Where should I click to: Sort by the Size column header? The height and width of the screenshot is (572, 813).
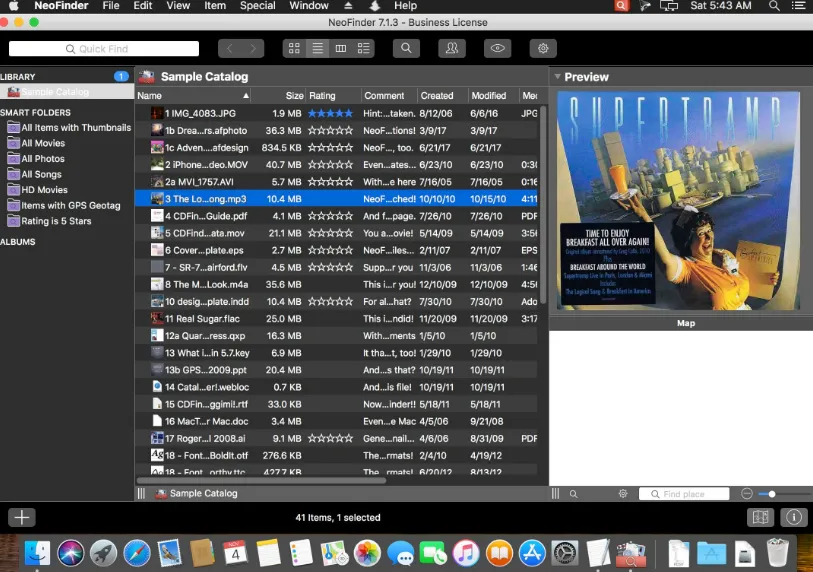tap(279, 95)
